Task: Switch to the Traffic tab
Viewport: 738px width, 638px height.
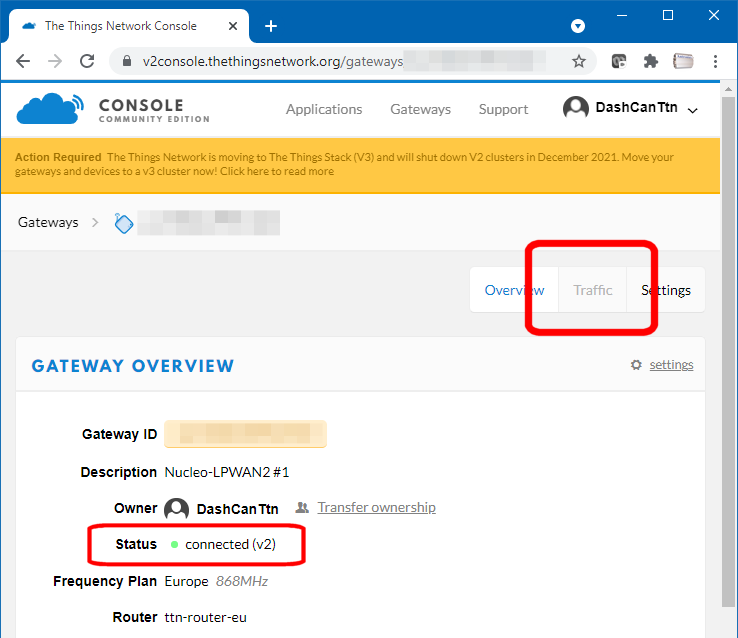Action: 593,290
